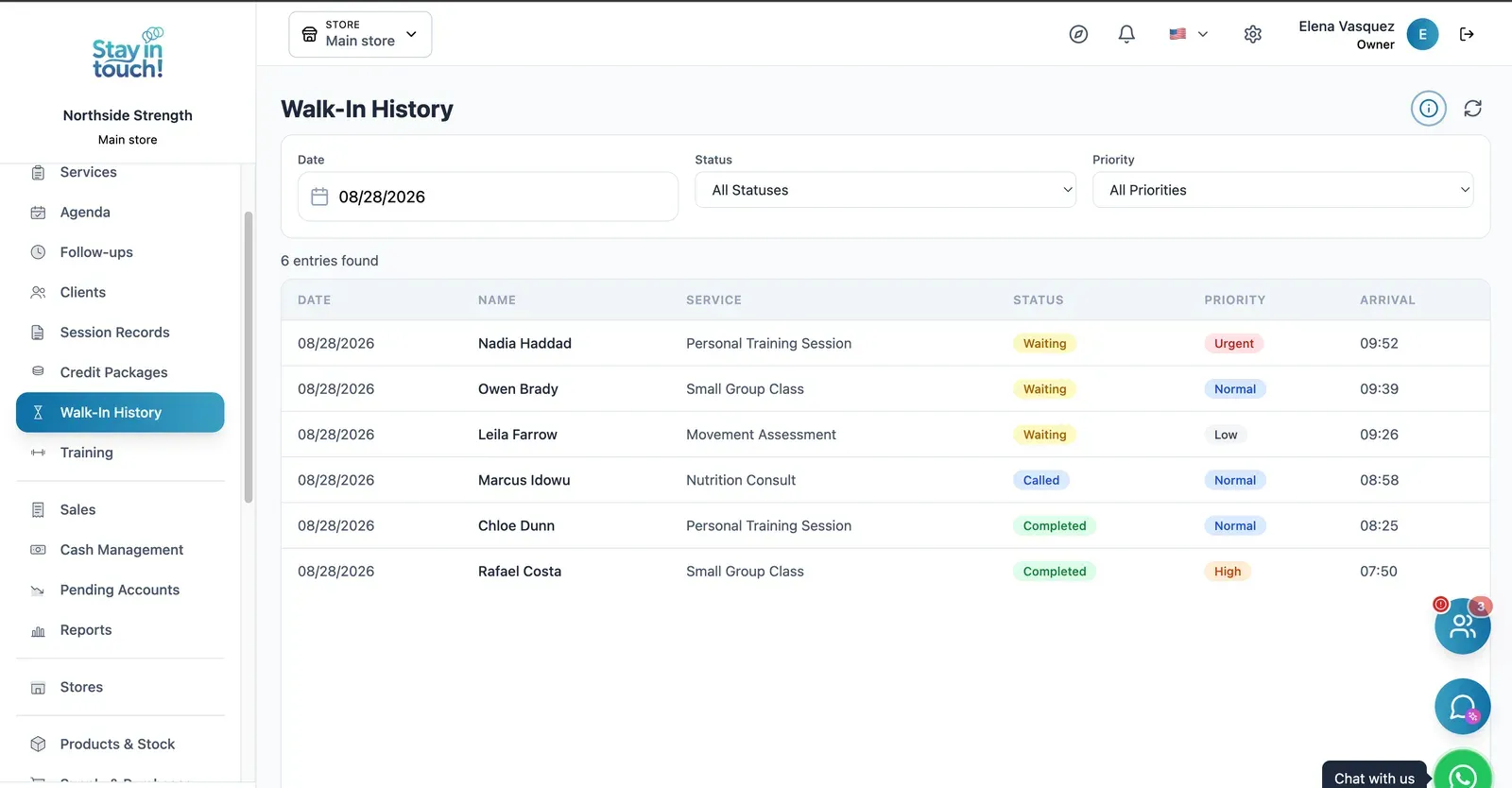Click Chloe Dunn's Completed status badge
1512x788 pixels.
[1055, 526]
